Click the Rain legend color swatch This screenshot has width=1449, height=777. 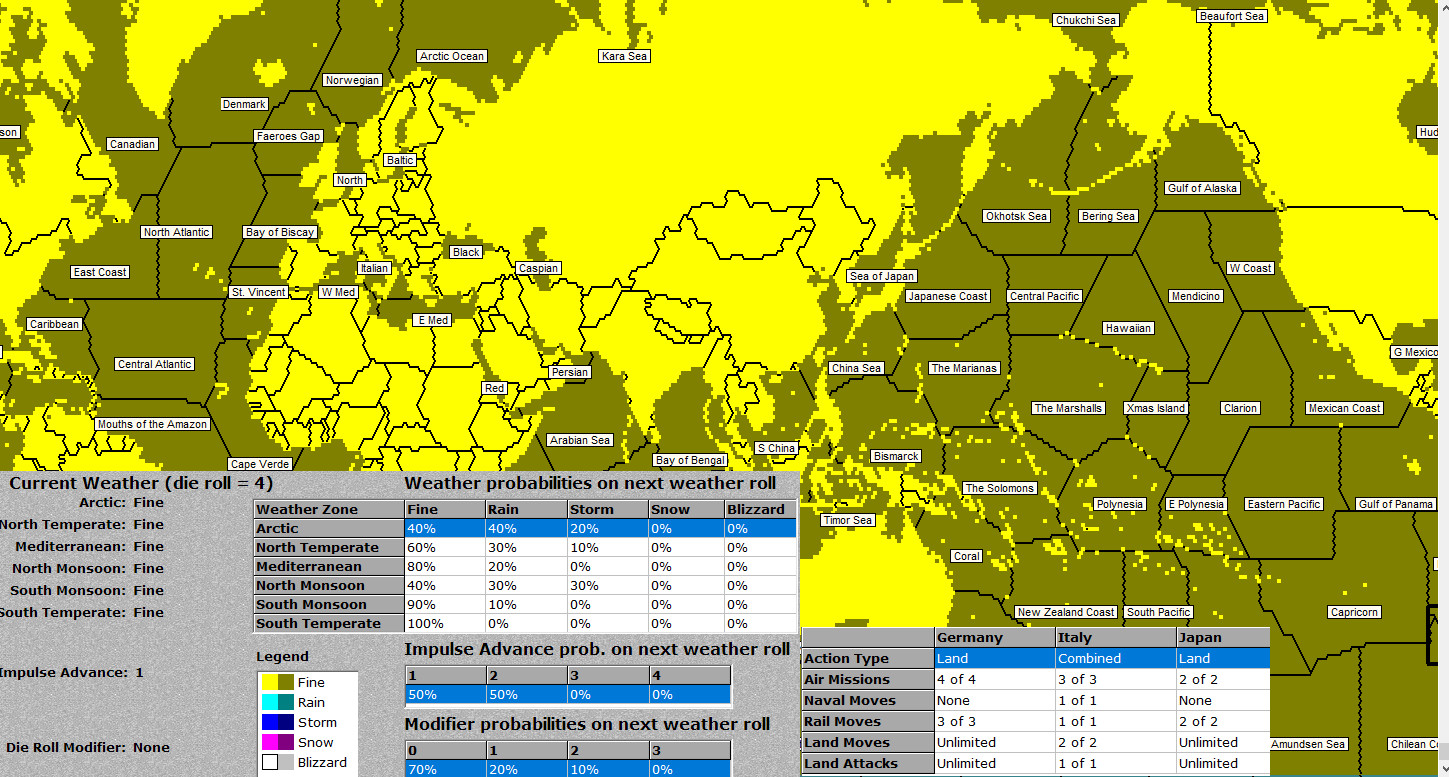(278, 702)
